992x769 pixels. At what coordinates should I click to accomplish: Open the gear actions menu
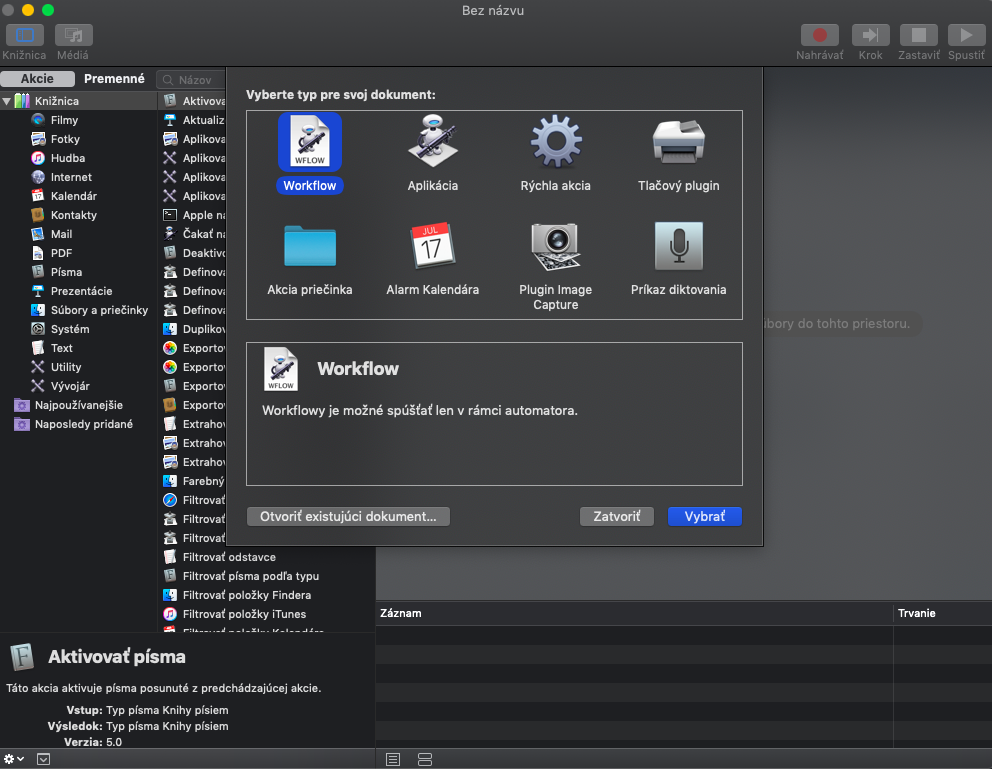click(13, 759)
